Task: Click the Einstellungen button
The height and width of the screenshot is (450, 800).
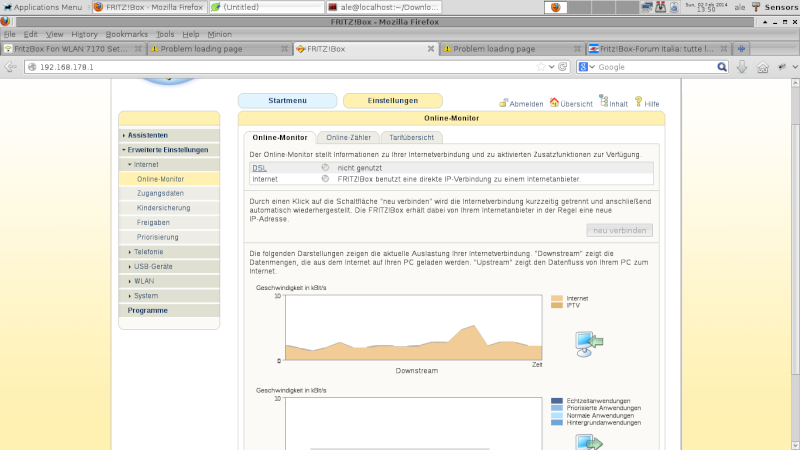Action: (x=392, y=101)
